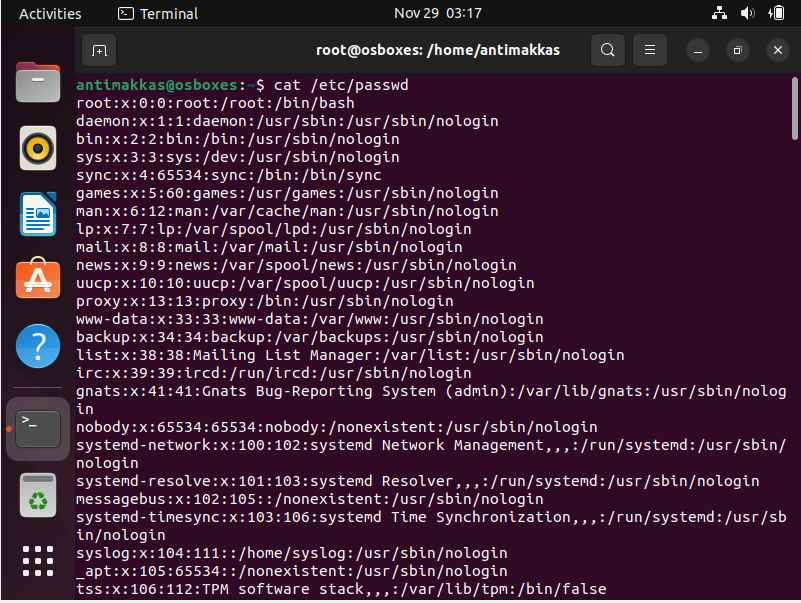Image resolution: width=801 pixels, height=603 pixels.
Task: Click the prompt text antimakkas@osboxes
Action: click(157, 85)
